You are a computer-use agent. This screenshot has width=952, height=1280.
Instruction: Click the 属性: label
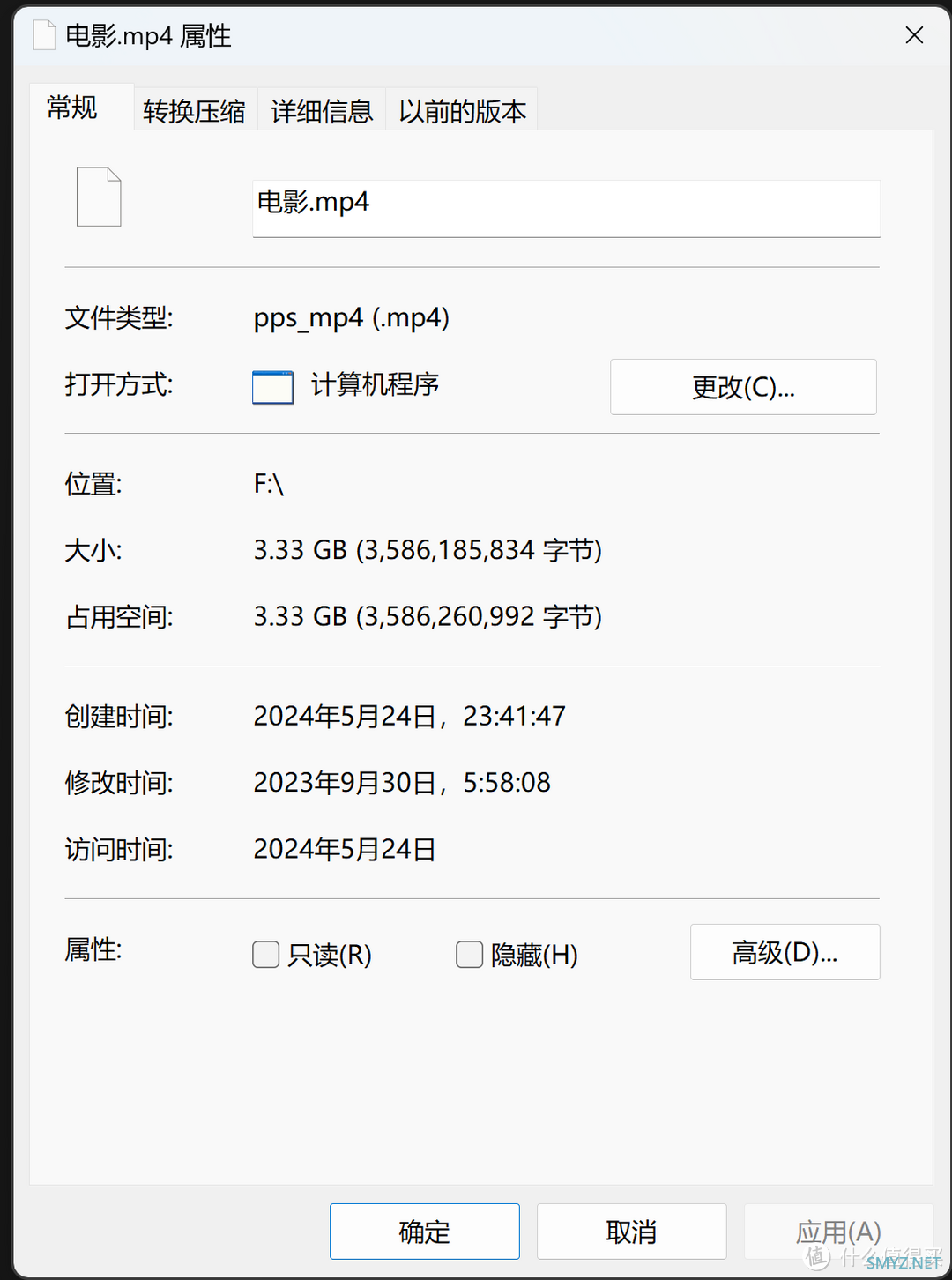[93, 949]
